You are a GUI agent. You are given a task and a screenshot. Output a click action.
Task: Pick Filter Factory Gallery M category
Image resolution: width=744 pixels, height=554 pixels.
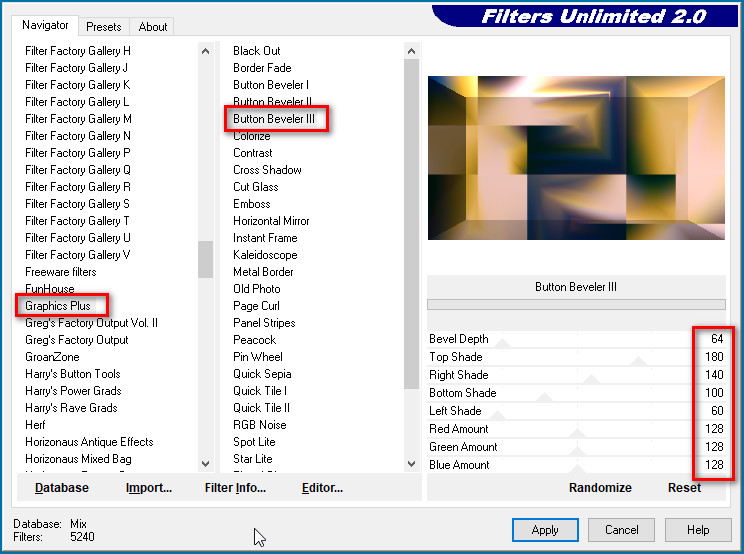78,119
